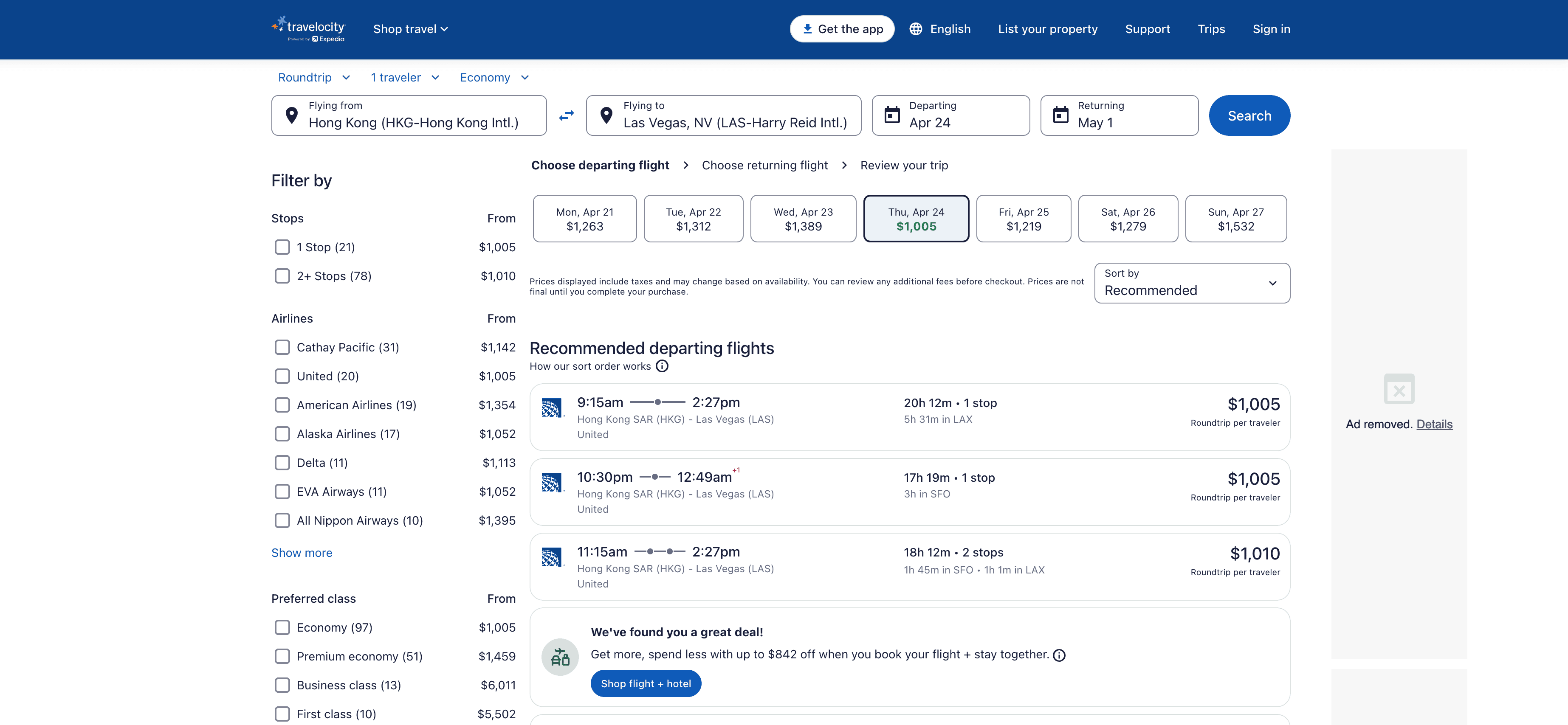Open the Shop travel menu

[x=410, y=29]
